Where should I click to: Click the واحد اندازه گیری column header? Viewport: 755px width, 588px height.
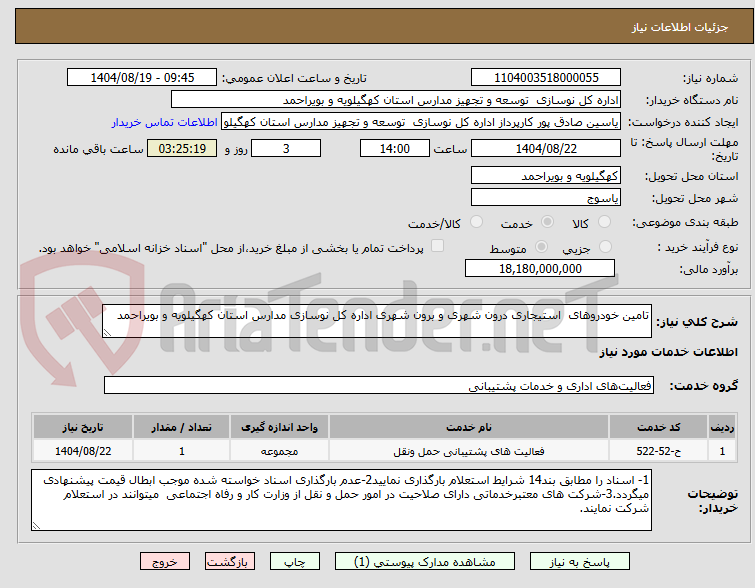[279, 427]
